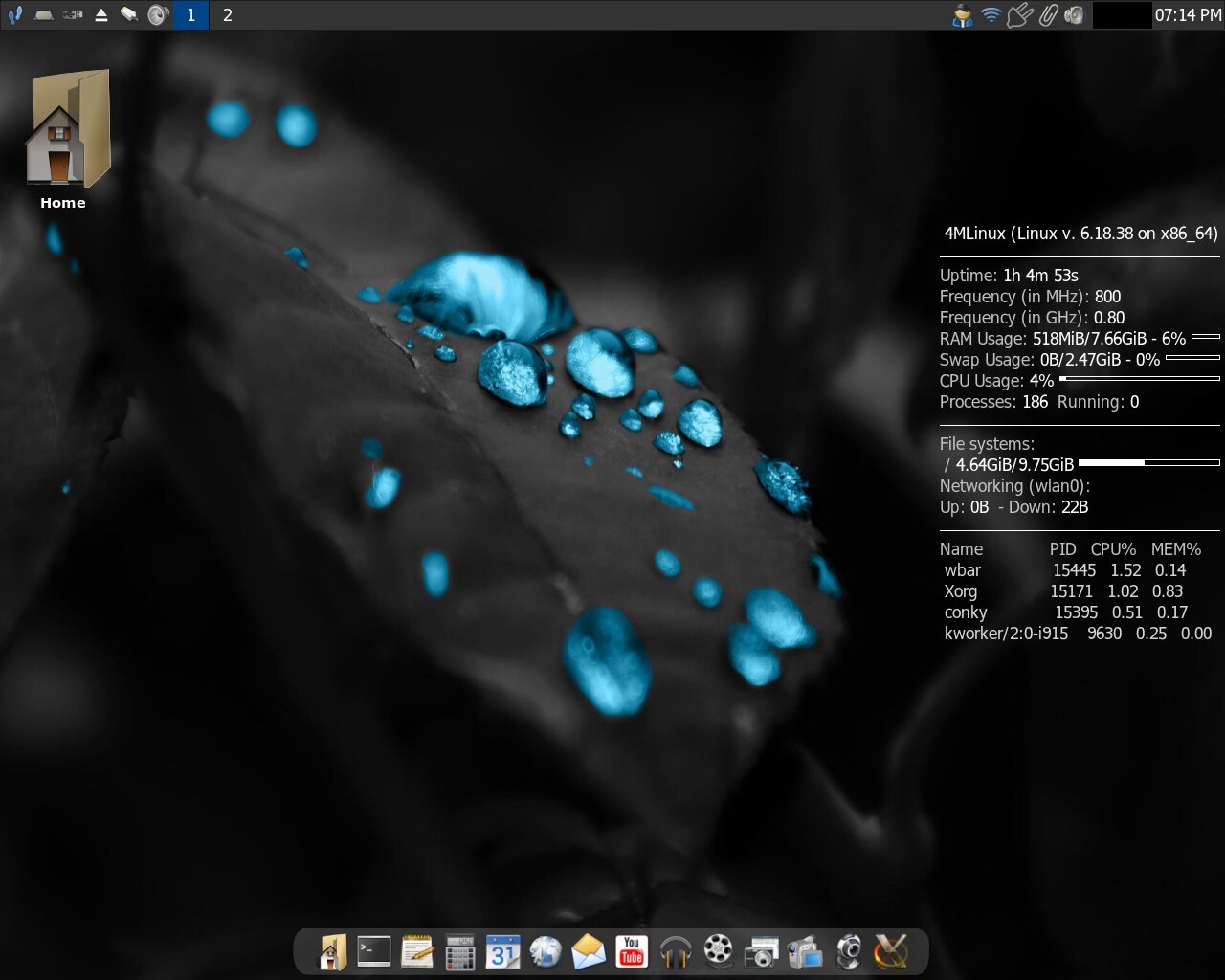Image resolution: width=1225 pixels, height=980 pixels.
Task: Click the Networking (wlan0) label
Action: (1014, 486)
